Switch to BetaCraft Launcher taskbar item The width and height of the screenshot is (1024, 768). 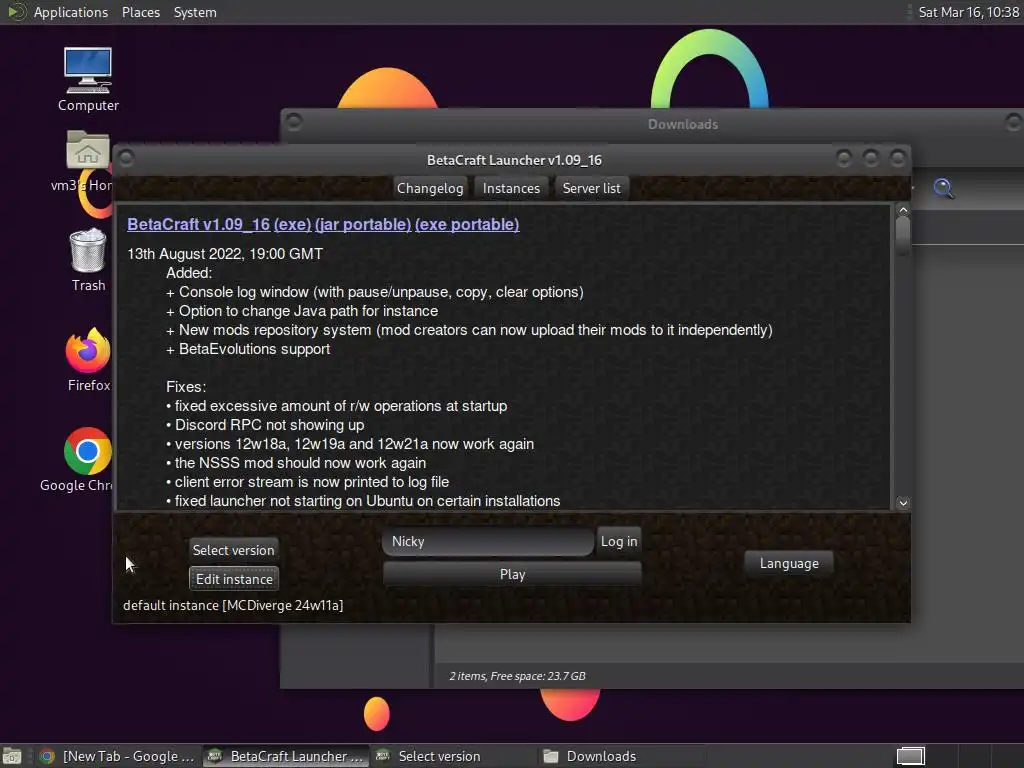(286, 756)
